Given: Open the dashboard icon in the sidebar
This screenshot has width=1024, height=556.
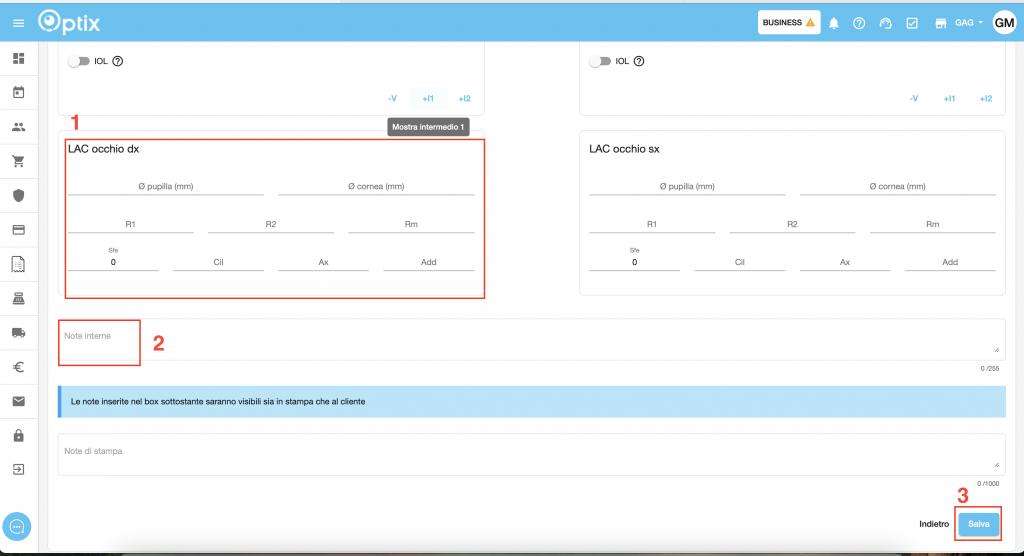Looking at the screenshot, I should (18, 59).
